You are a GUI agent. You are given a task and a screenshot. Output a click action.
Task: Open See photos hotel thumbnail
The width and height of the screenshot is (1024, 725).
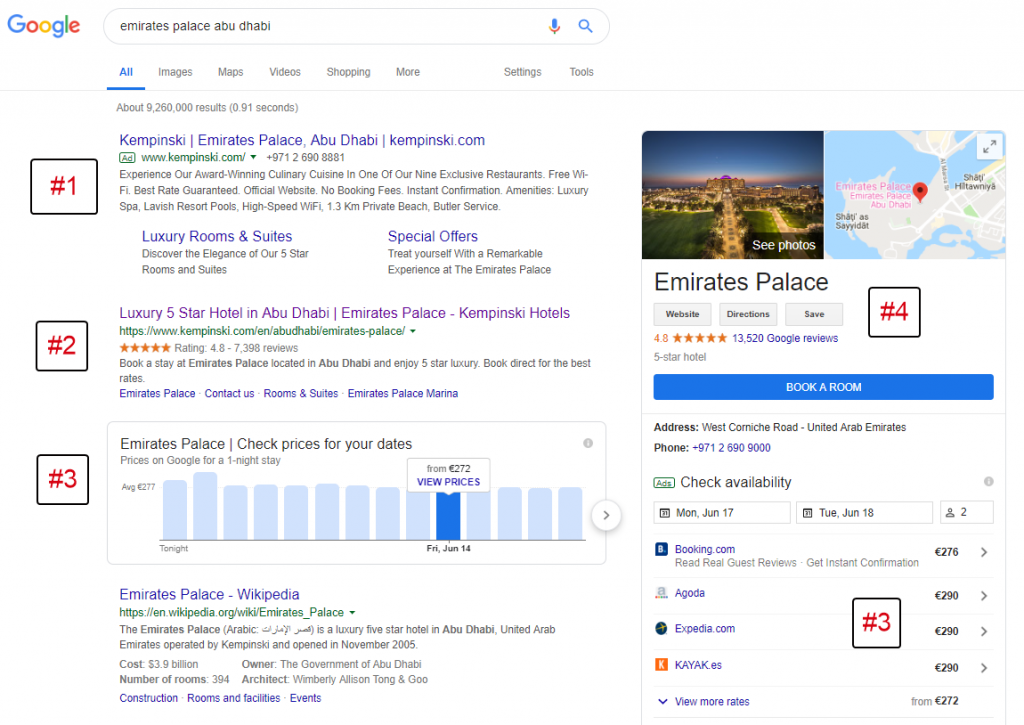[733, 195]
